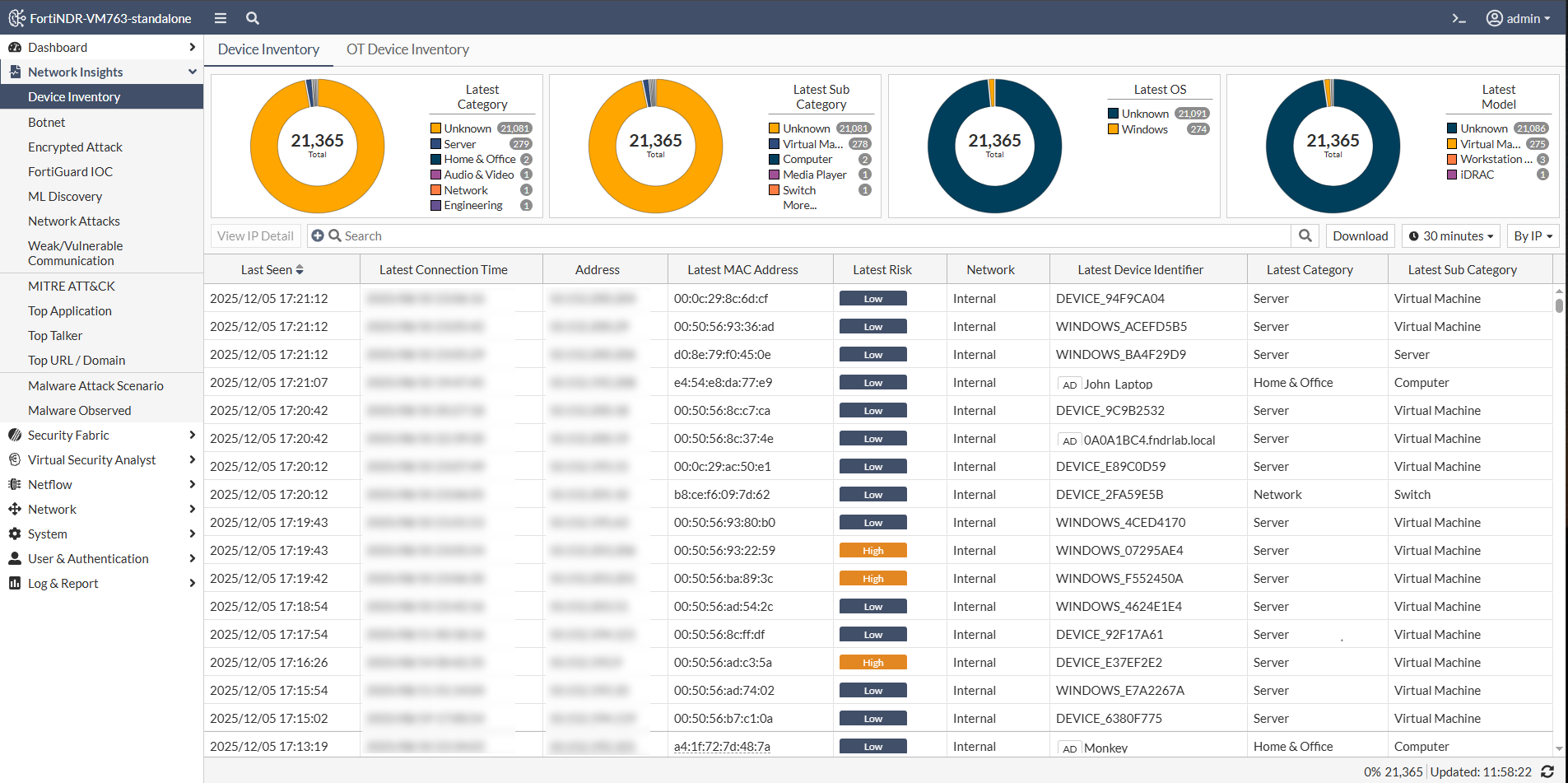Click the refresh icon in status bar
This screenshot has width=1568, height=783.
click(x=1547, y=771)
